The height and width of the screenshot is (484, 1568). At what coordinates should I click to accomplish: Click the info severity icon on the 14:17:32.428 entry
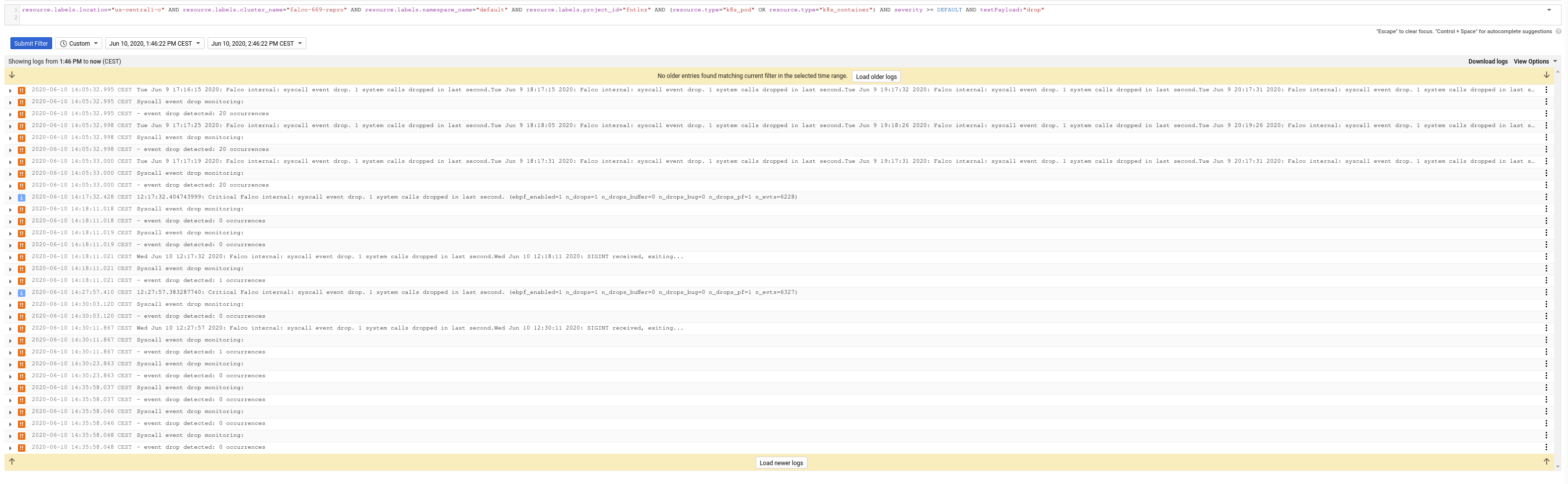tap(21, 198)
